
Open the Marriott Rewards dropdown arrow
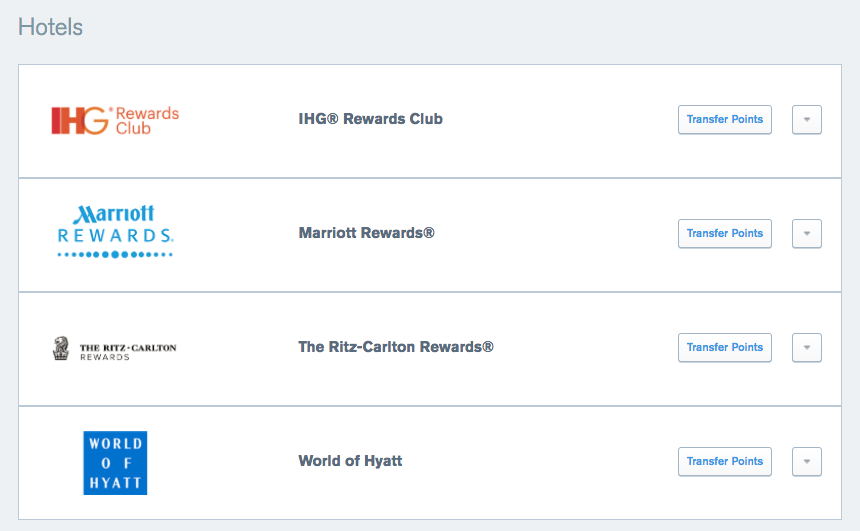click(807, 234)
